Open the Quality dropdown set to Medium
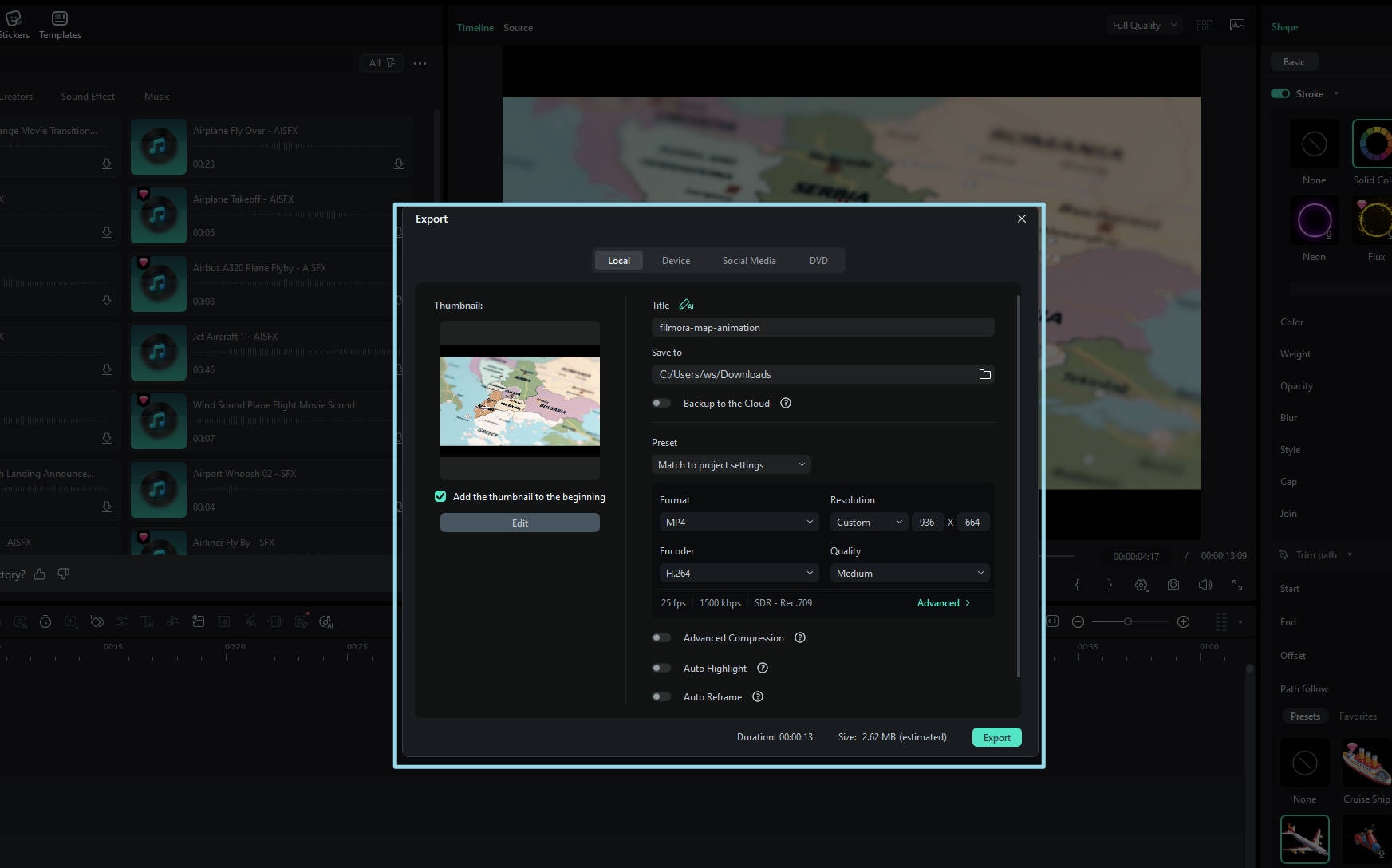 pos(909,573)
